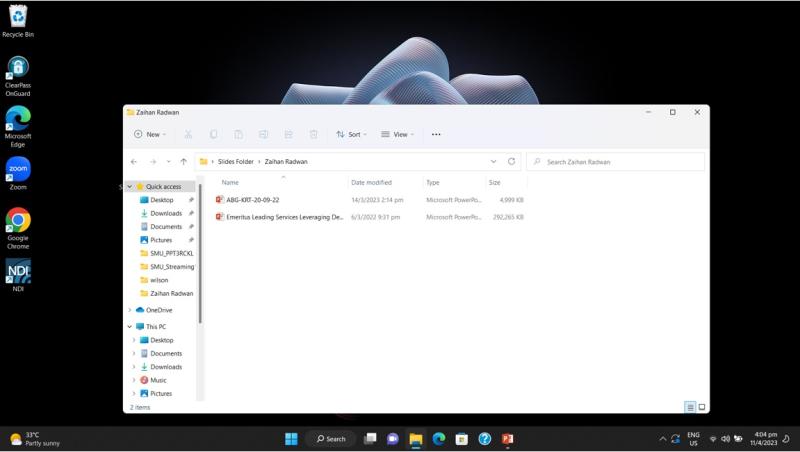Image resolution: width=800 pixels, height=452 pixels.
Task: Open the Sort dropdown menu
Action: (x=351, y=134)
